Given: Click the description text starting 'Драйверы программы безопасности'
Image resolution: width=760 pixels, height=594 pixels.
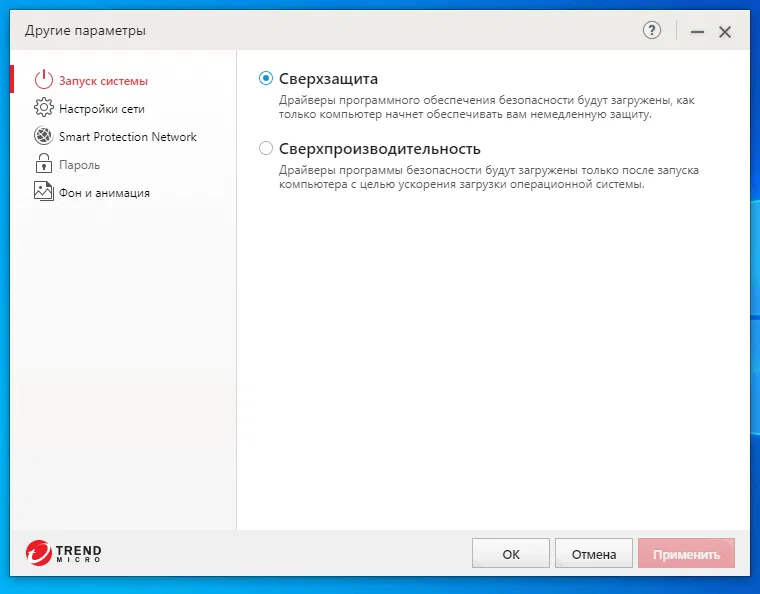Looking at the screenshot, I should tap(489, 177).
